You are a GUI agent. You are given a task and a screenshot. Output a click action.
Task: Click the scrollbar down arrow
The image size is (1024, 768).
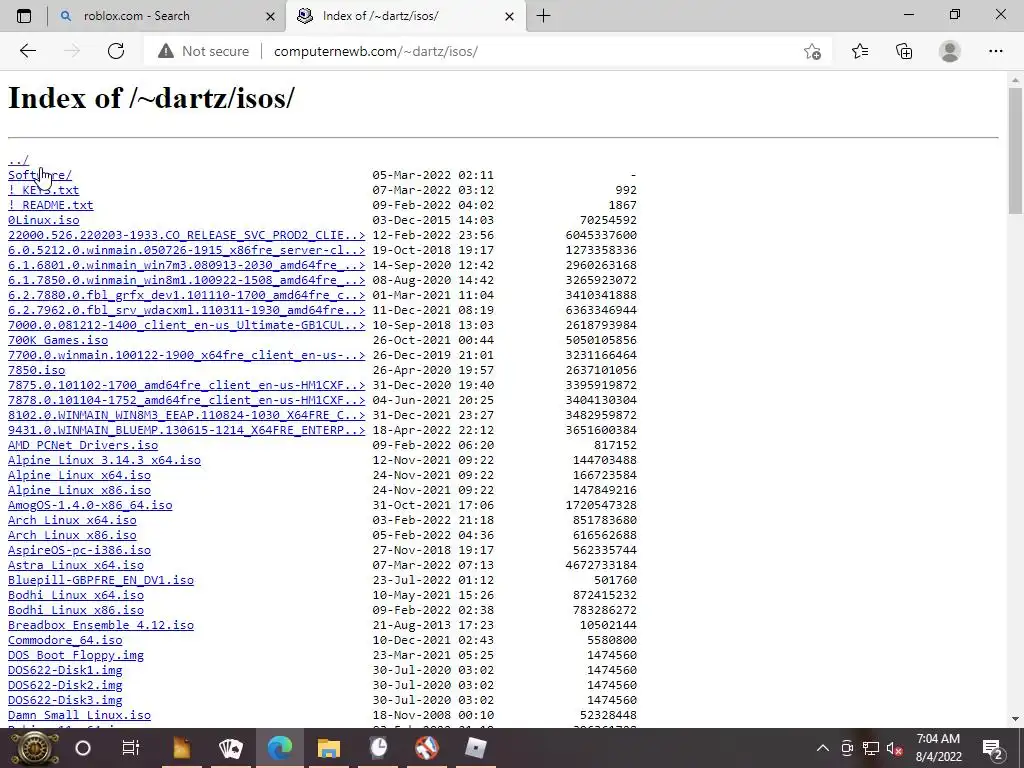1015,719
